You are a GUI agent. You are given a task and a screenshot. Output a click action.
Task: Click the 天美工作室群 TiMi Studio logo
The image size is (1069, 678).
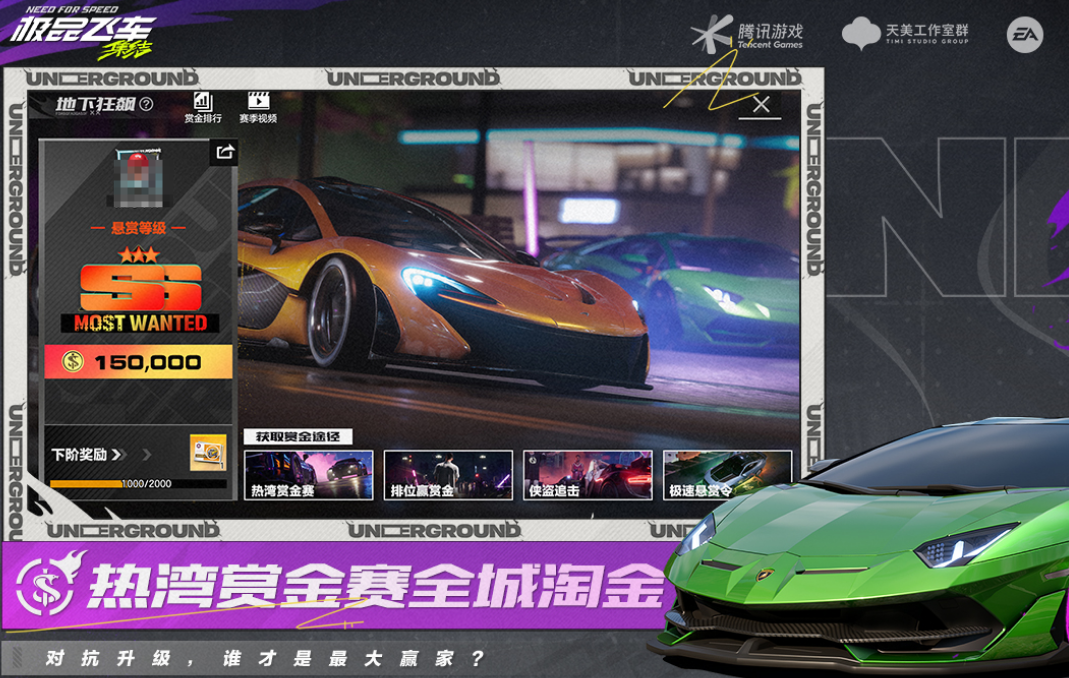tap(905, 33)
